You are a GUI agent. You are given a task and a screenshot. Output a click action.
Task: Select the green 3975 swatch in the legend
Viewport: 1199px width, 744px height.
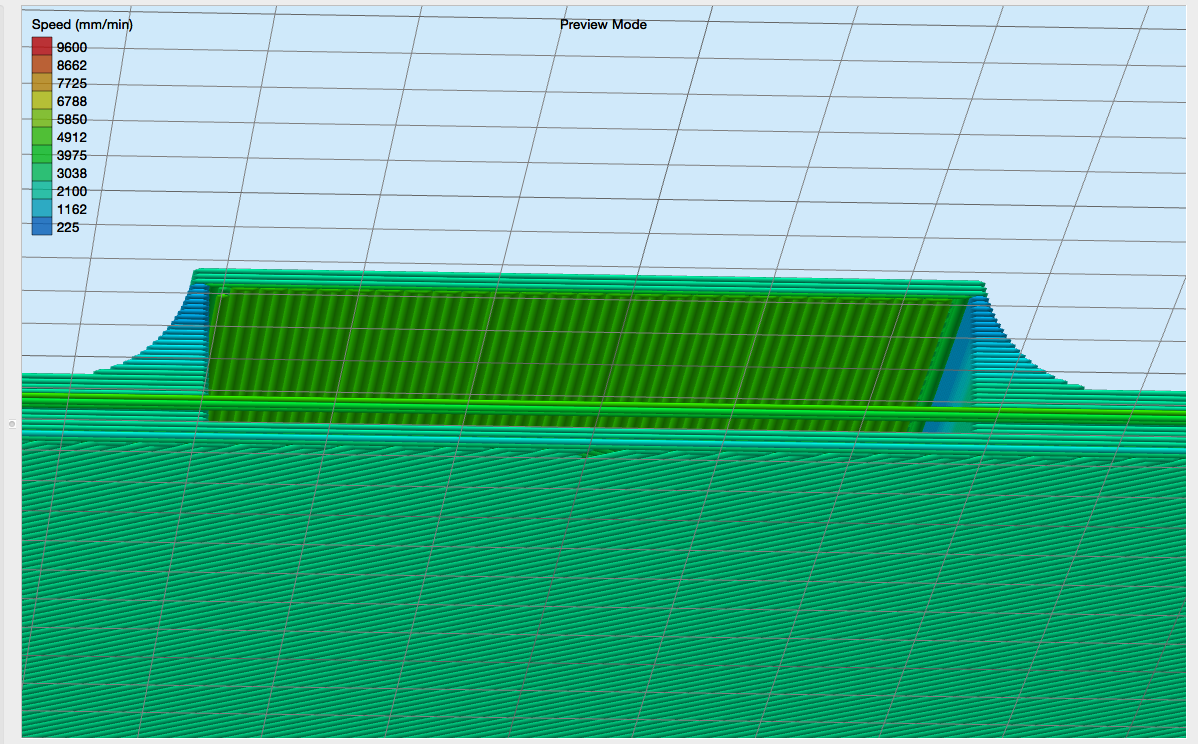[x=41, y=155]
